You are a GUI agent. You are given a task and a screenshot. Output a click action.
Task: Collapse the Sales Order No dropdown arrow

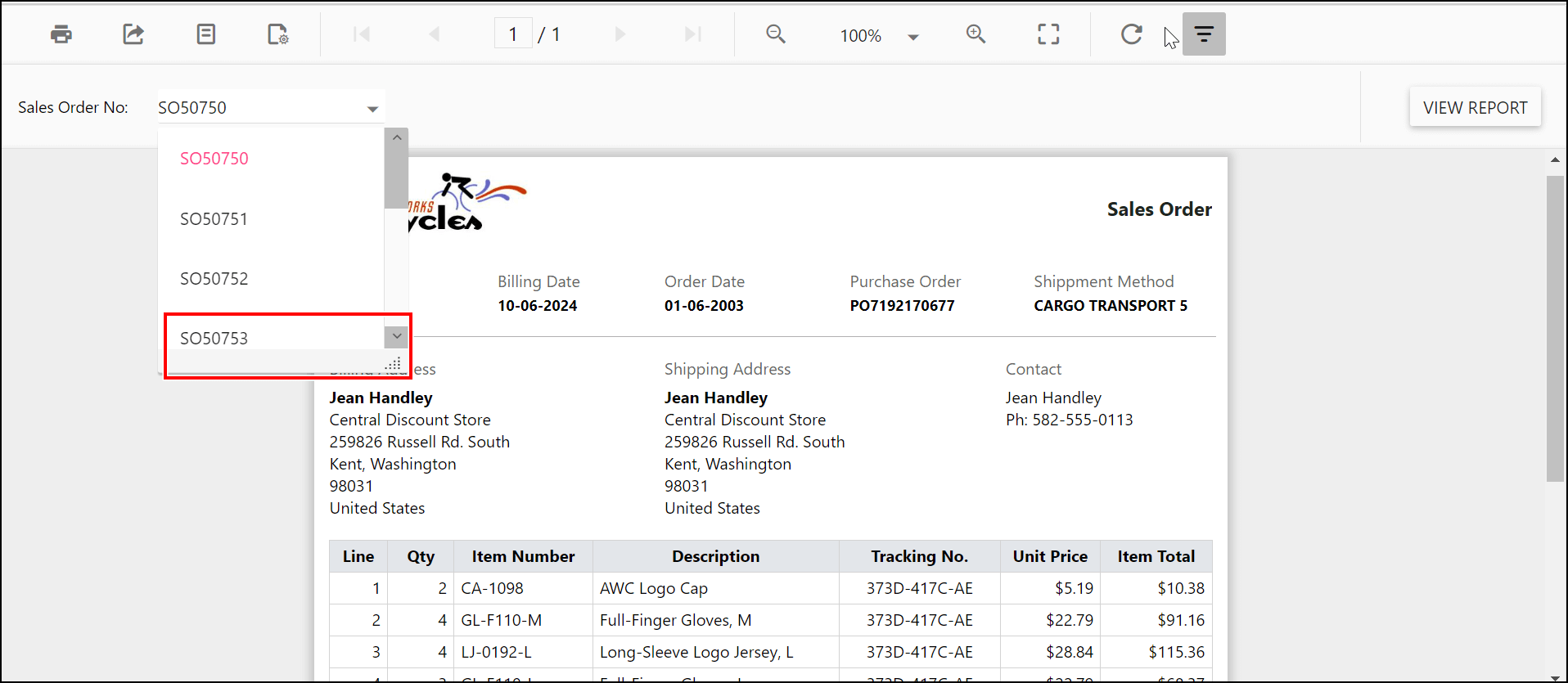372,109
